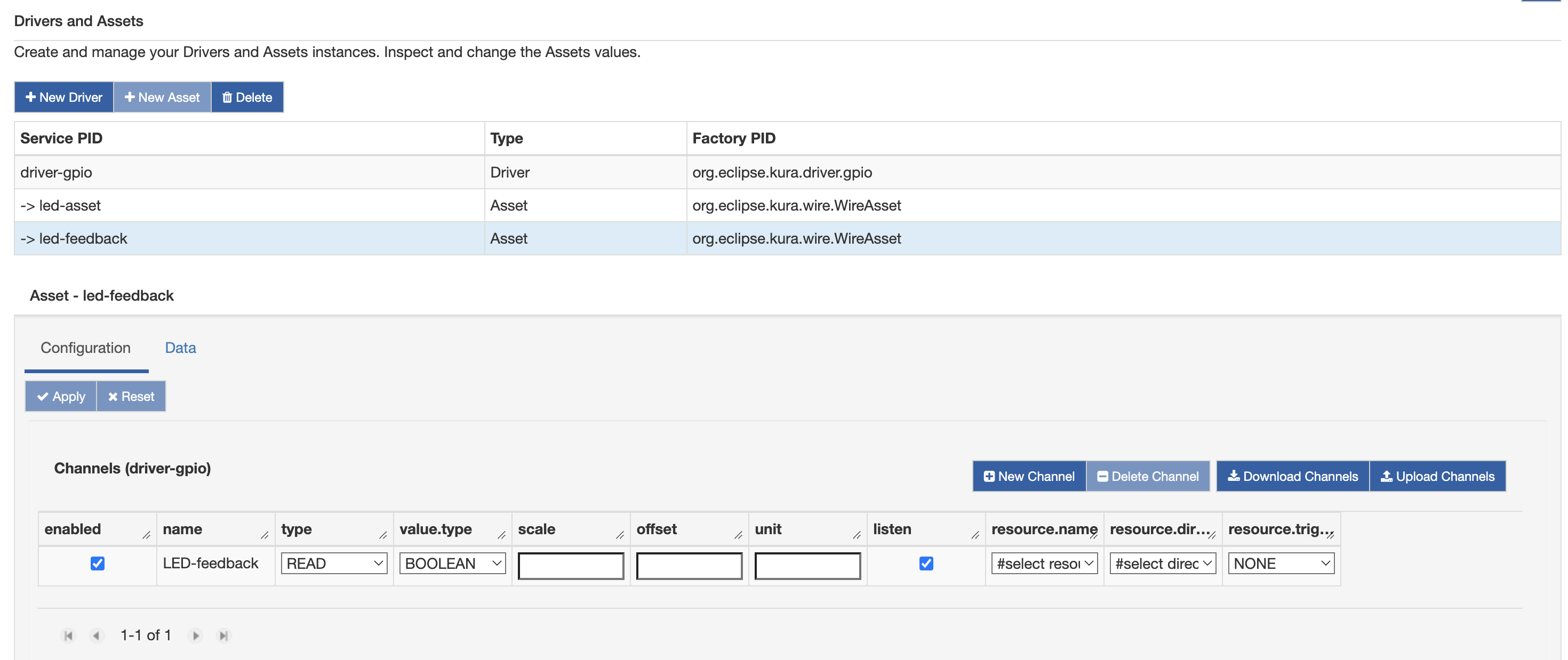Viewport: 1568px width, 660px height.
Task: Open the resource direction select dropdown
Action: (1163, 564)
